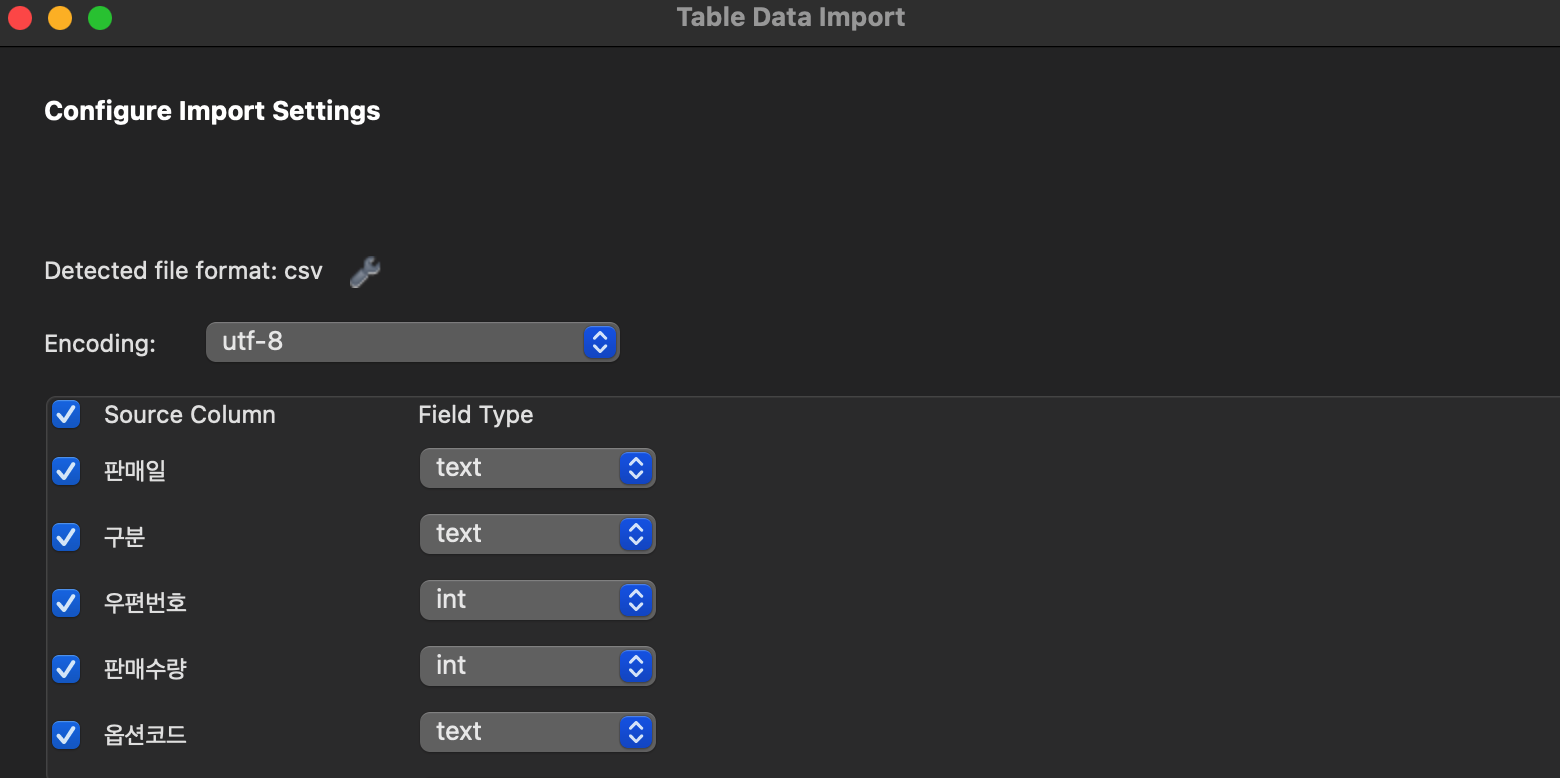1560x778 pixels.
Task: Open CSV format options wrench icon
Action: [365, 271]
